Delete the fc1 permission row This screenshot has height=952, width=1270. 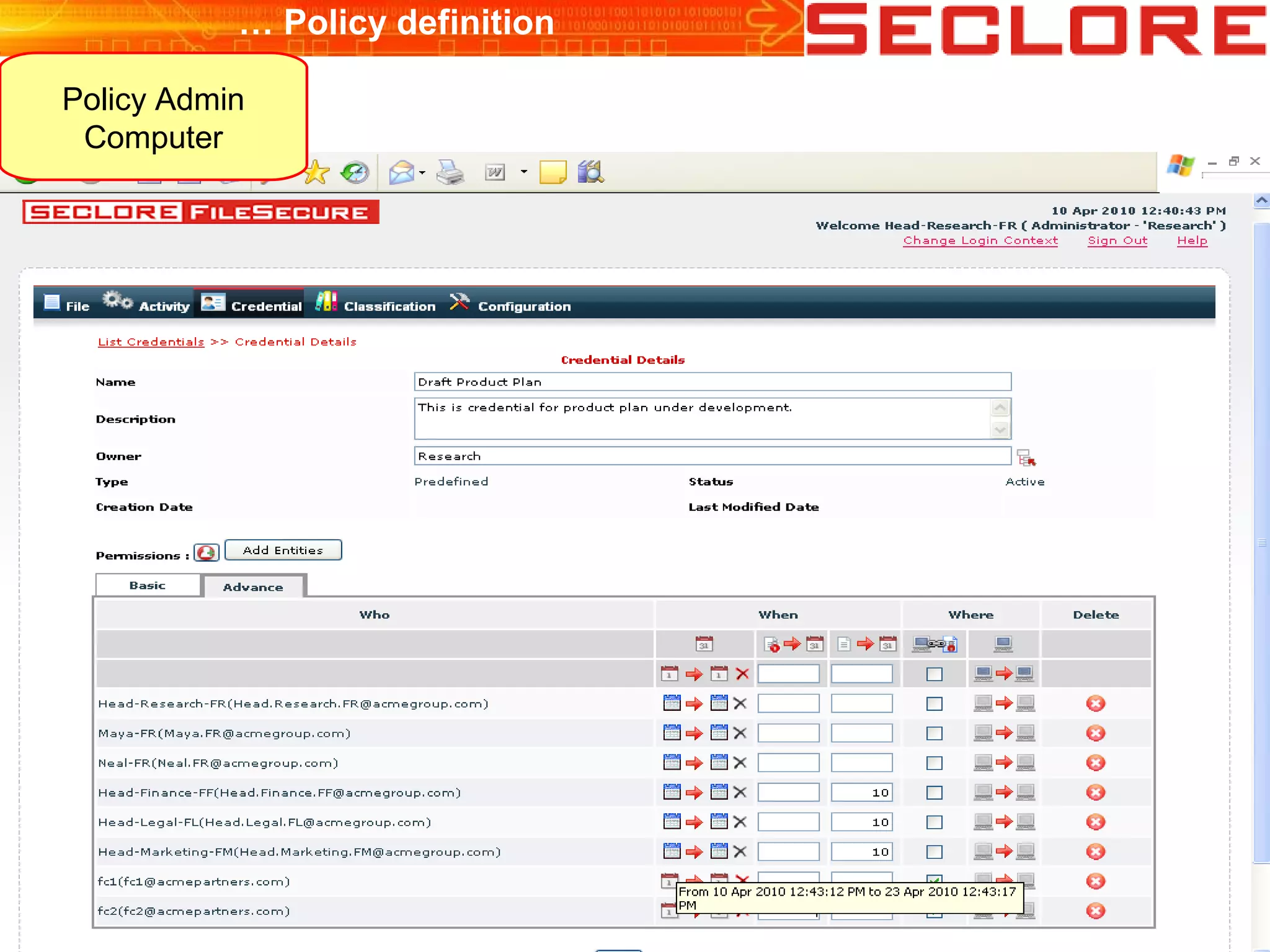click(x=1096, y=881)
